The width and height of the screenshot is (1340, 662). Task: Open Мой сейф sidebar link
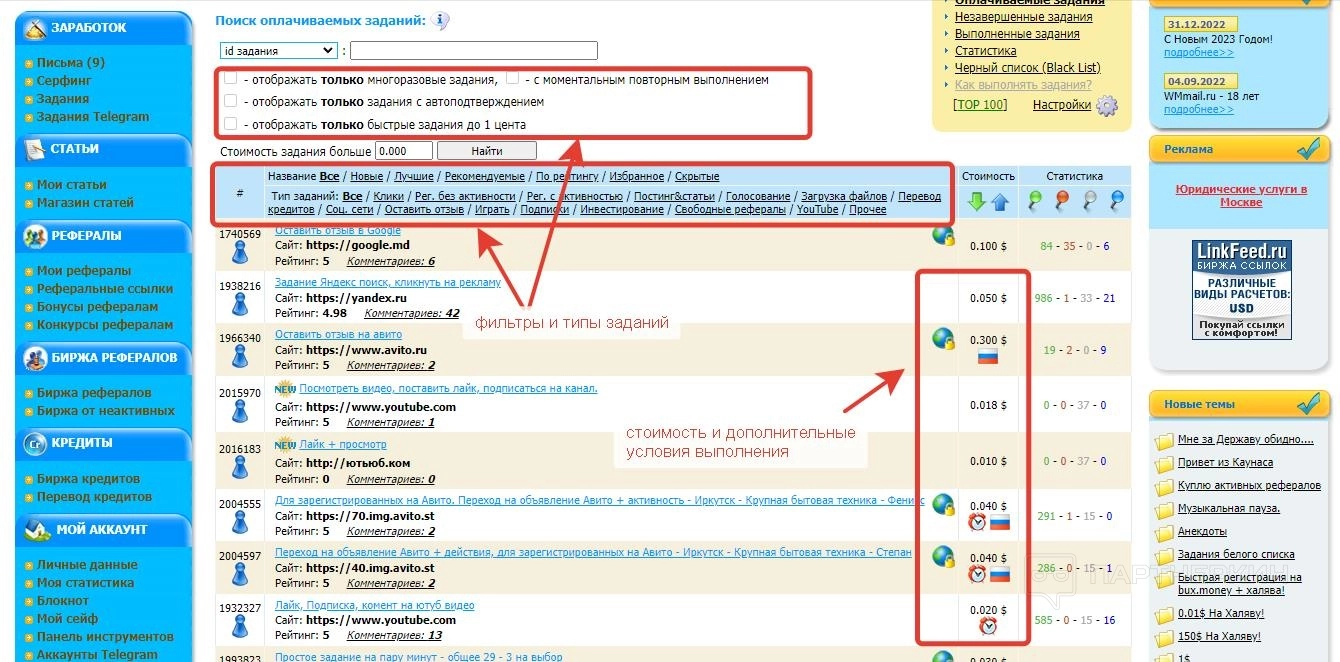(x=67, y=619)
